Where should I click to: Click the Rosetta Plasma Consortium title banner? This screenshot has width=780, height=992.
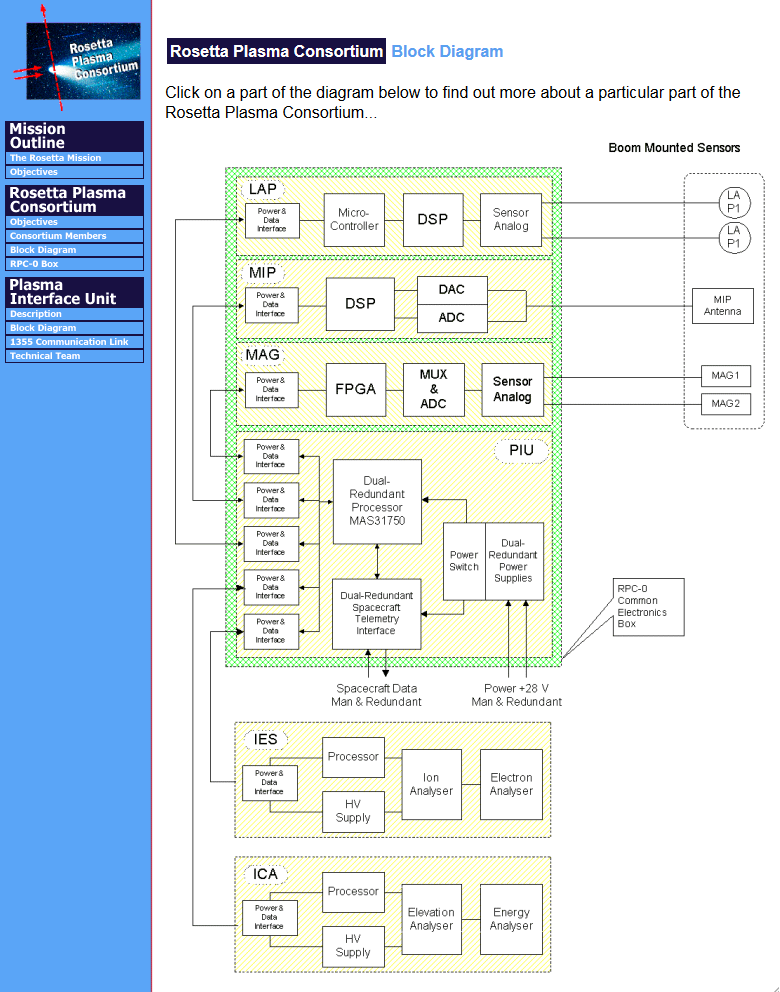click(276, 51)
